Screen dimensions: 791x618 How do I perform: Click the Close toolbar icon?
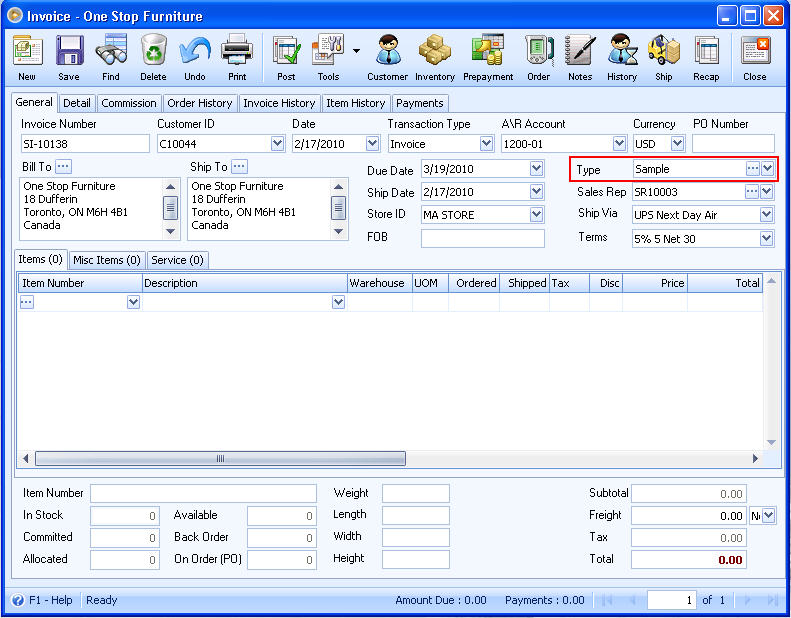tap(755, 51)
